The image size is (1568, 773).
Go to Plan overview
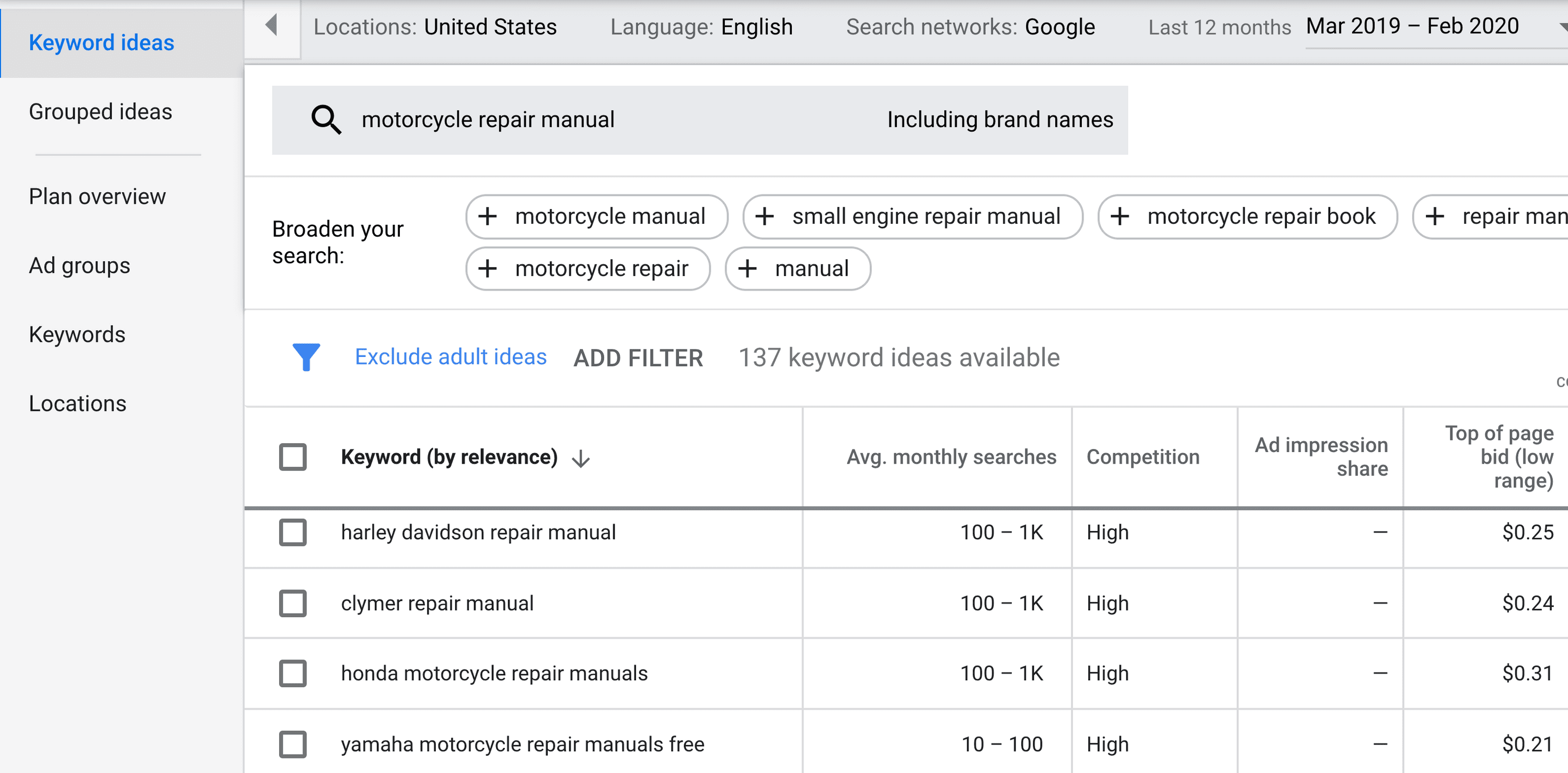tap(97, 197)
